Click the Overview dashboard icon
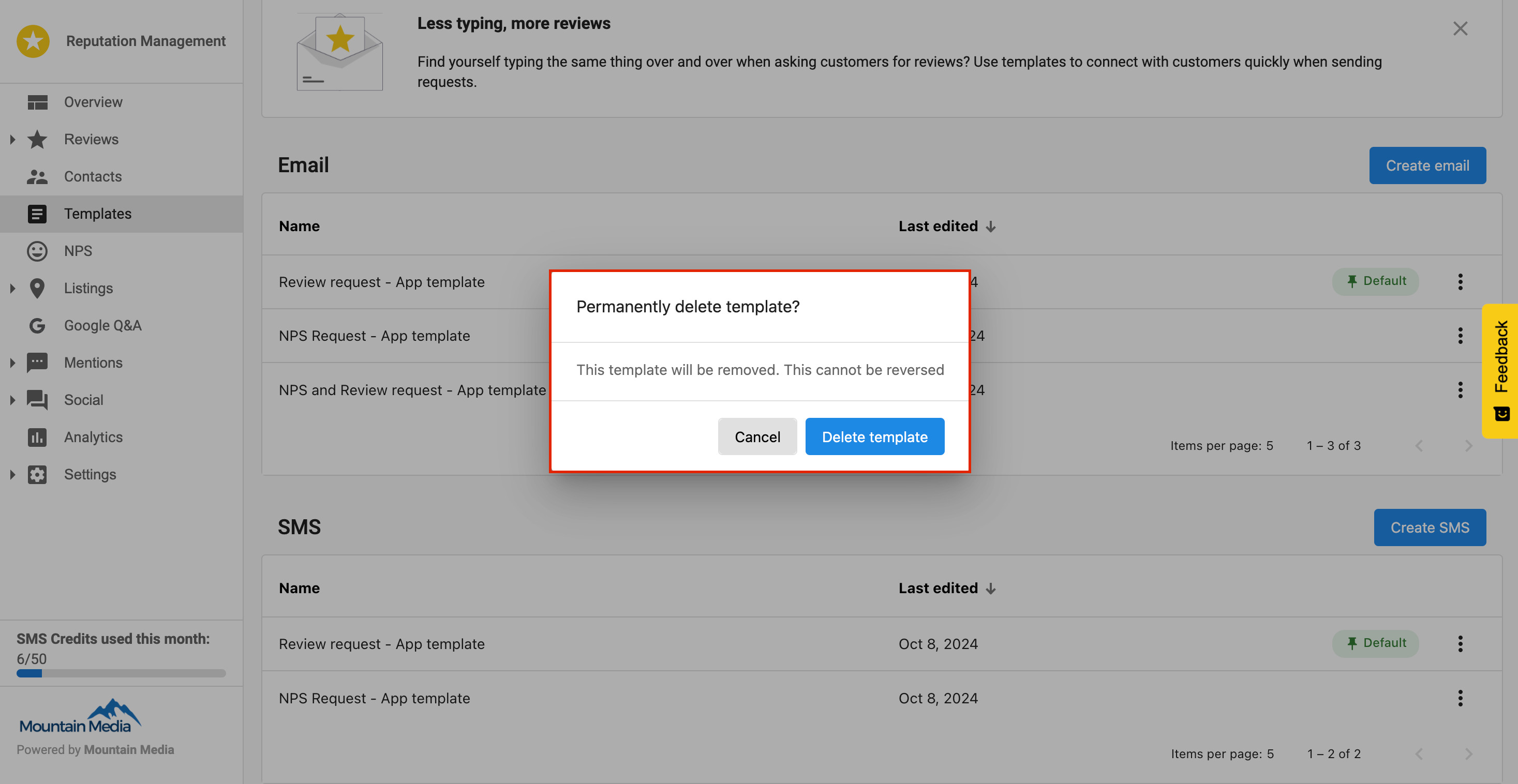Screen dimensions: 1518x784 coord(37,101)
